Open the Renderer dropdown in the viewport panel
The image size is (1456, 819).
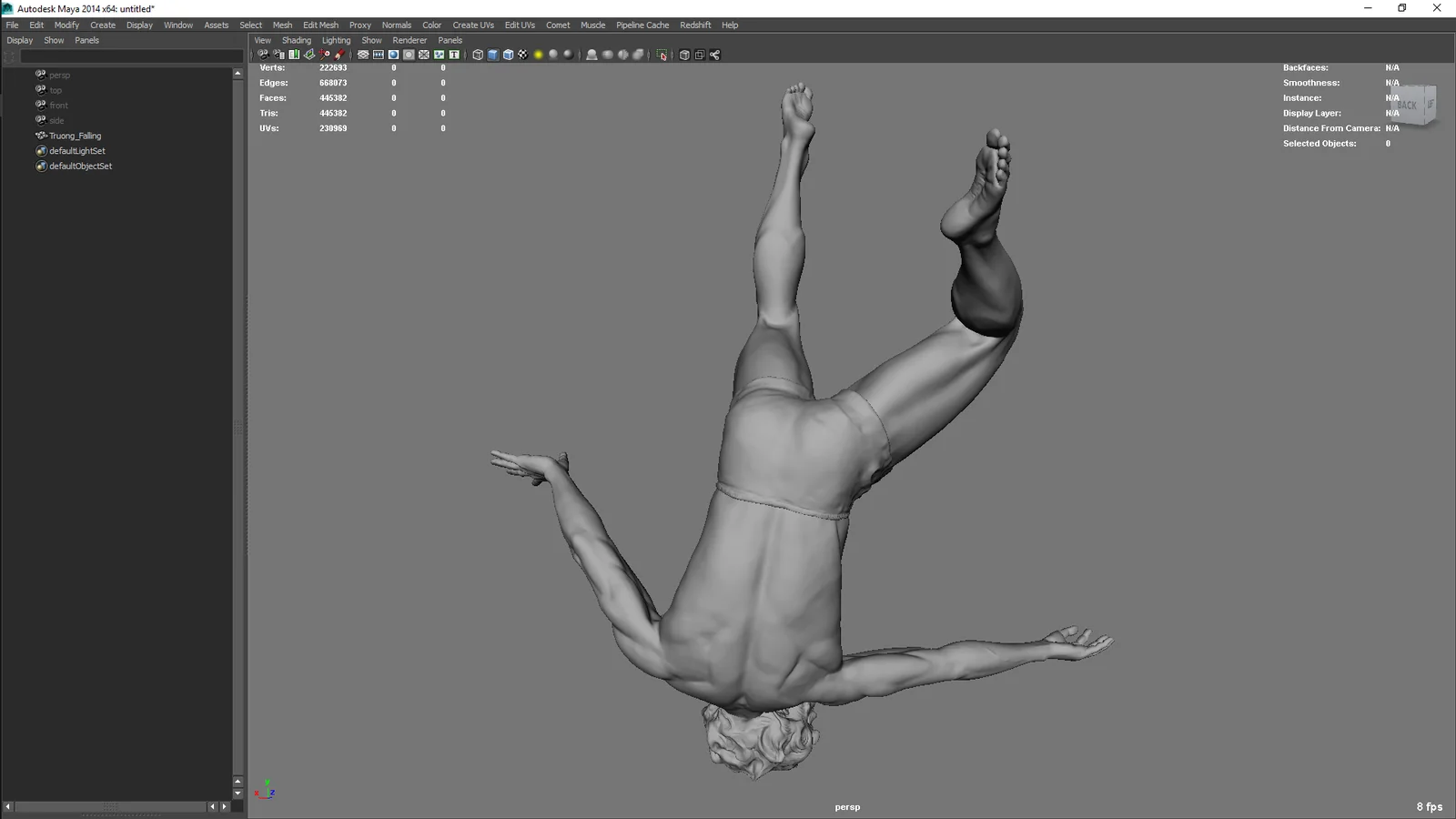tap(409, 40)
